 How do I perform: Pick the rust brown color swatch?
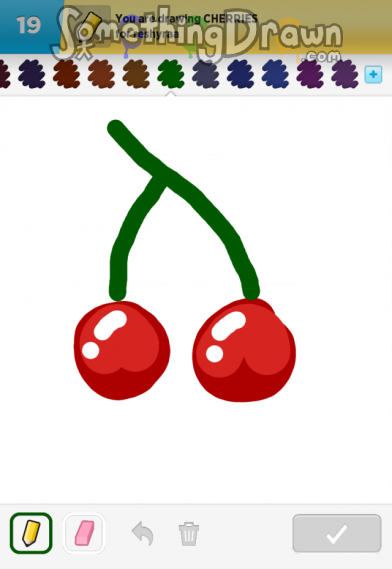101,74
